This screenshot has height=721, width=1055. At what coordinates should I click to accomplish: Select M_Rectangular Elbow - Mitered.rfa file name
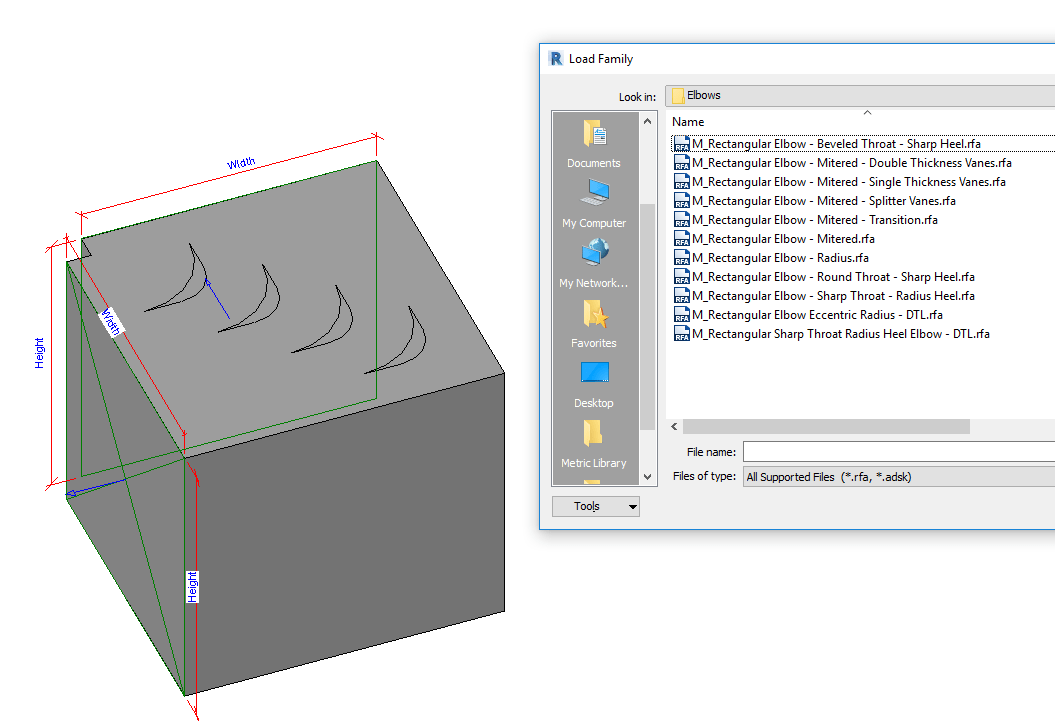[784, 239]
